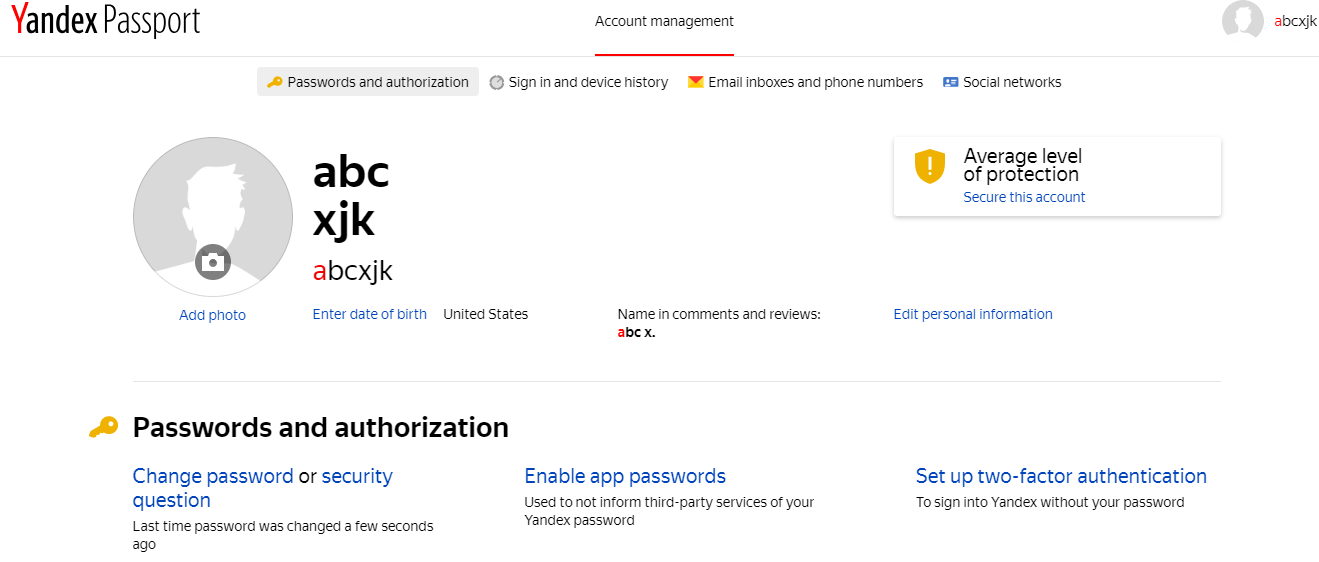Click the camera icon on profile photo
The height and width of the screenshot is (562, 1319).
[212, 262]
